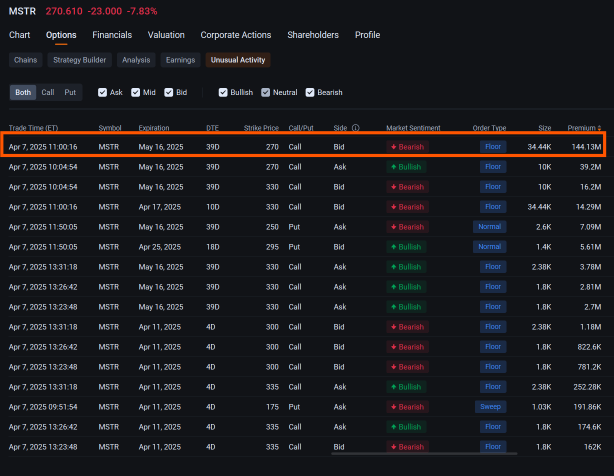Uncheck the Bearish sentiment filter
Screen dimensions: 614x476
tap(310, 92)
